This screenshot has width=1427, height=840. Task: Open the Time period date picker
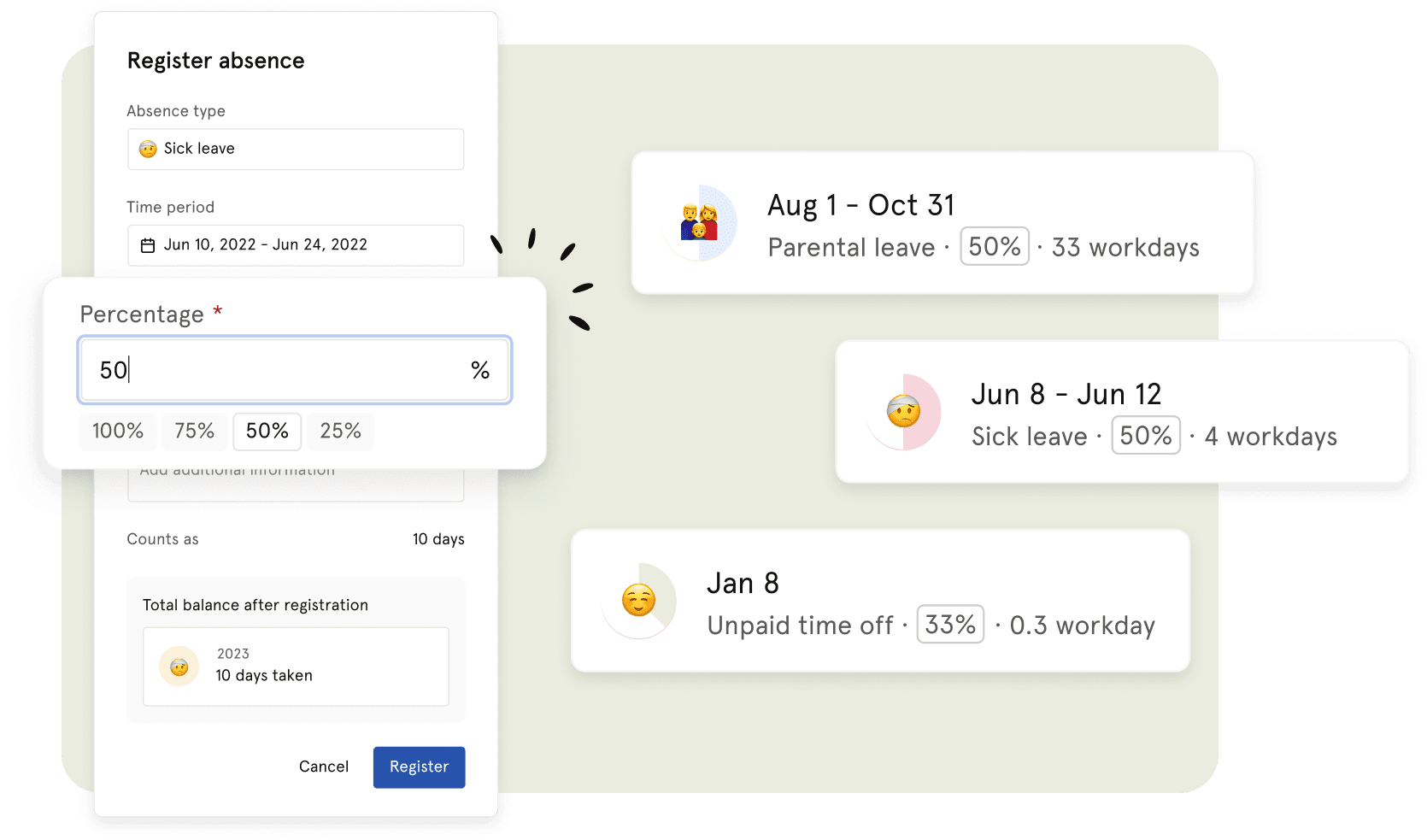pos(296,245)
